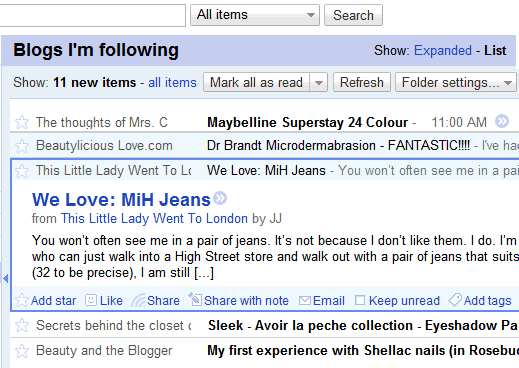Select List view
The image size is (519, 368).
pos(495,51)
